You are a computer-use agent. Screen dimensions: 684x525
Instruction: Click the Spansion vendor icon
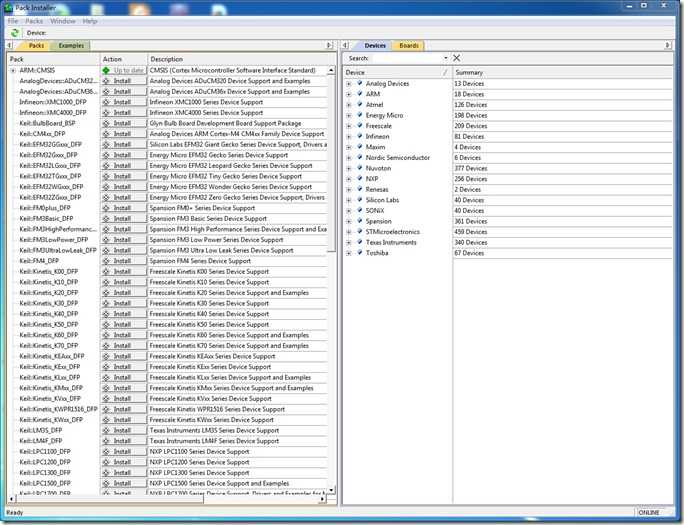(x=360, y=221)
